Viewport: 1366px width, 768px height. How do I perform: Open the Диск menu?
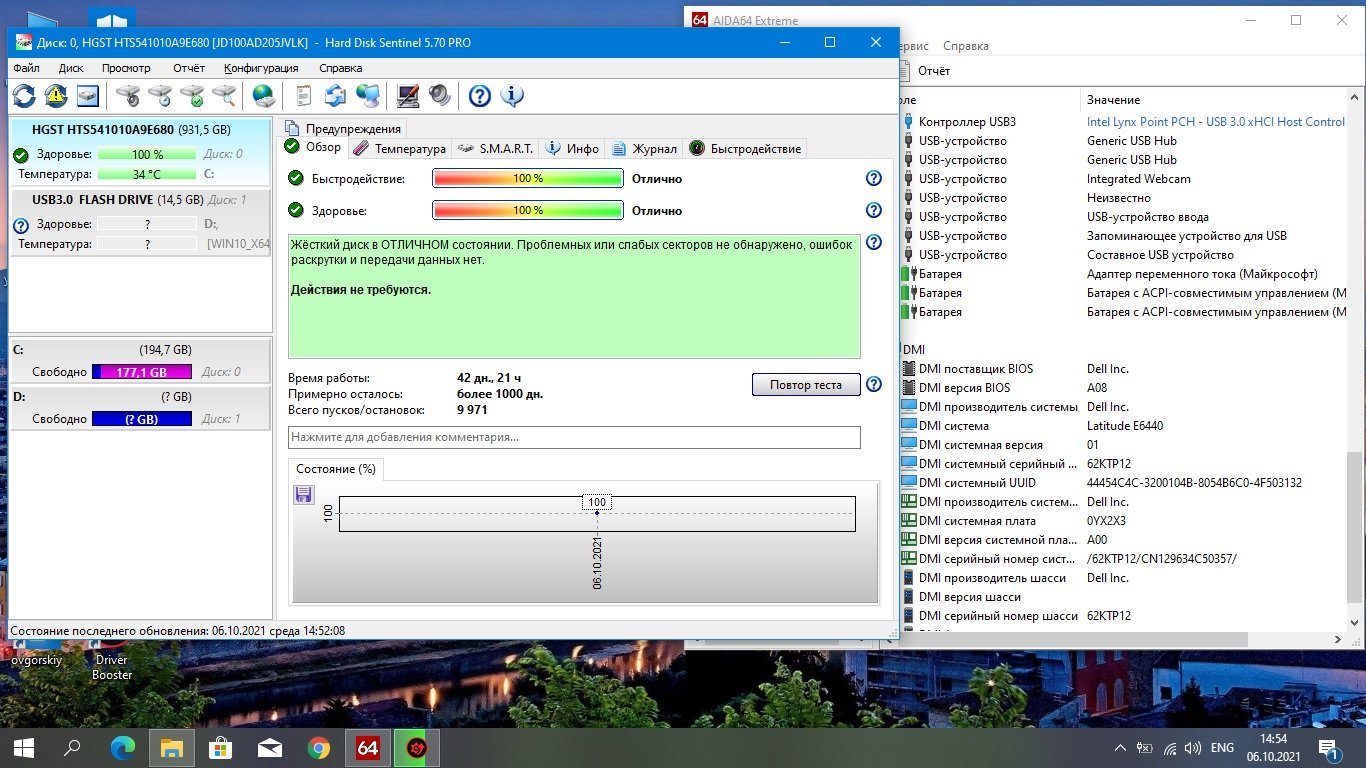[71, 68]
